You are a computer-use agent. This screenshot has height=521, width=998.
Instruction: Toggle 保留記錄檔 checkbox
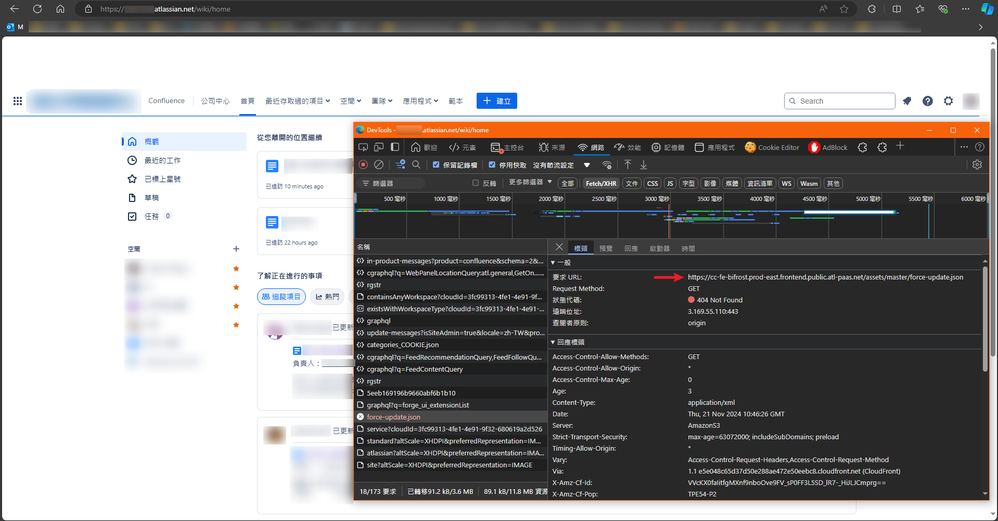click(436, 165)
